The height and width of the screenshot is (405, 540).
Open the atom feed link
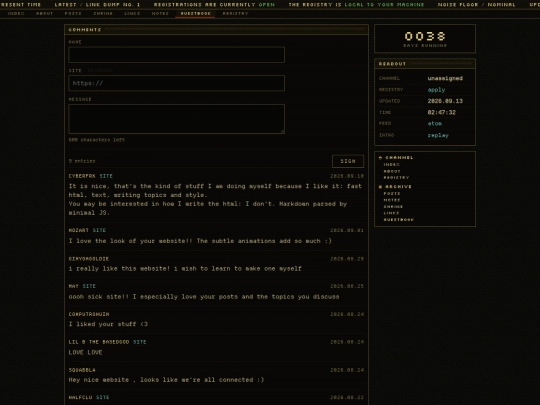(x=435, y=124)
